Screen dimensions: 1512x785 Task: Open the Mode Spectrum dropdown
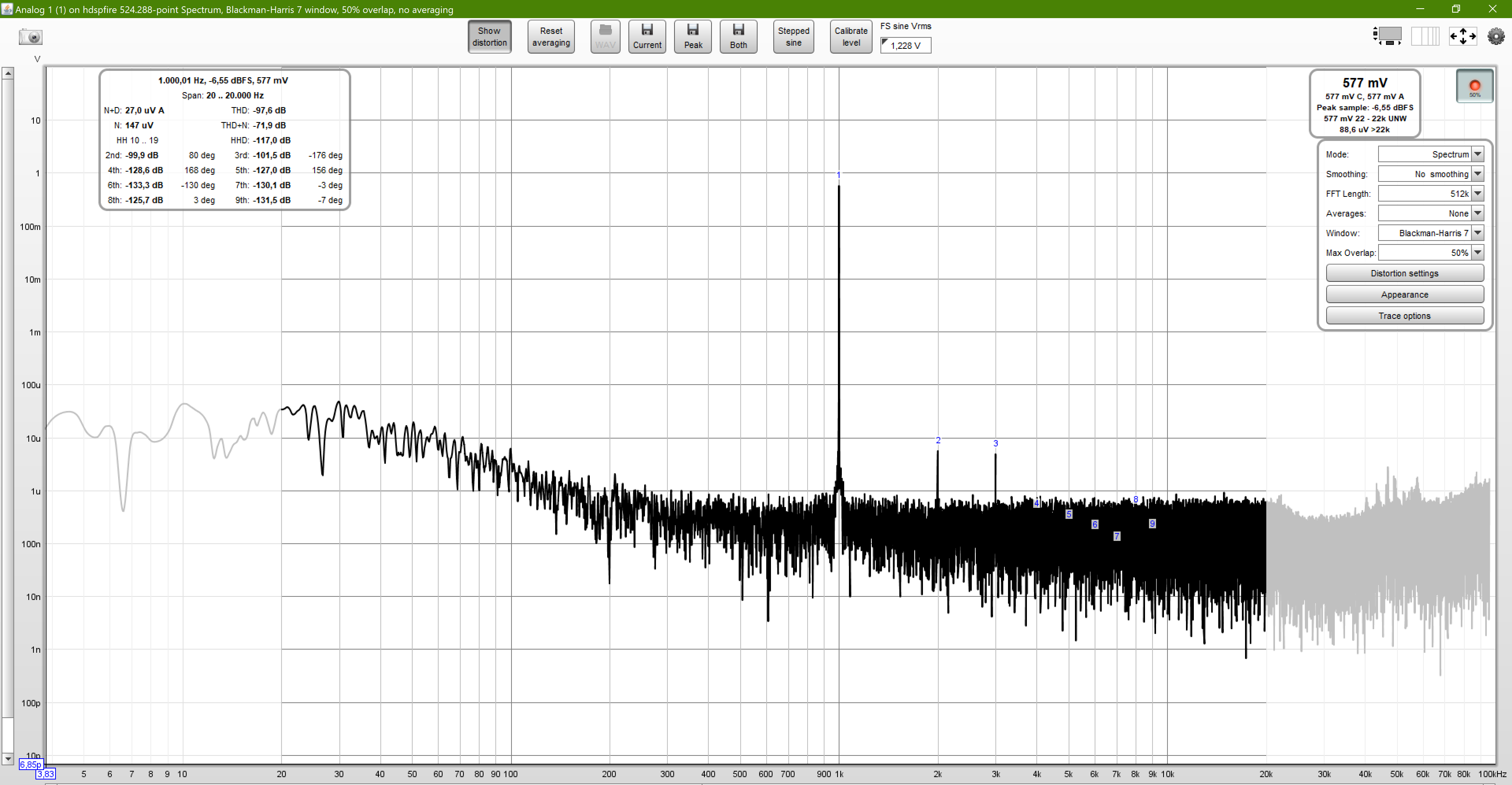click(1478, 154)
